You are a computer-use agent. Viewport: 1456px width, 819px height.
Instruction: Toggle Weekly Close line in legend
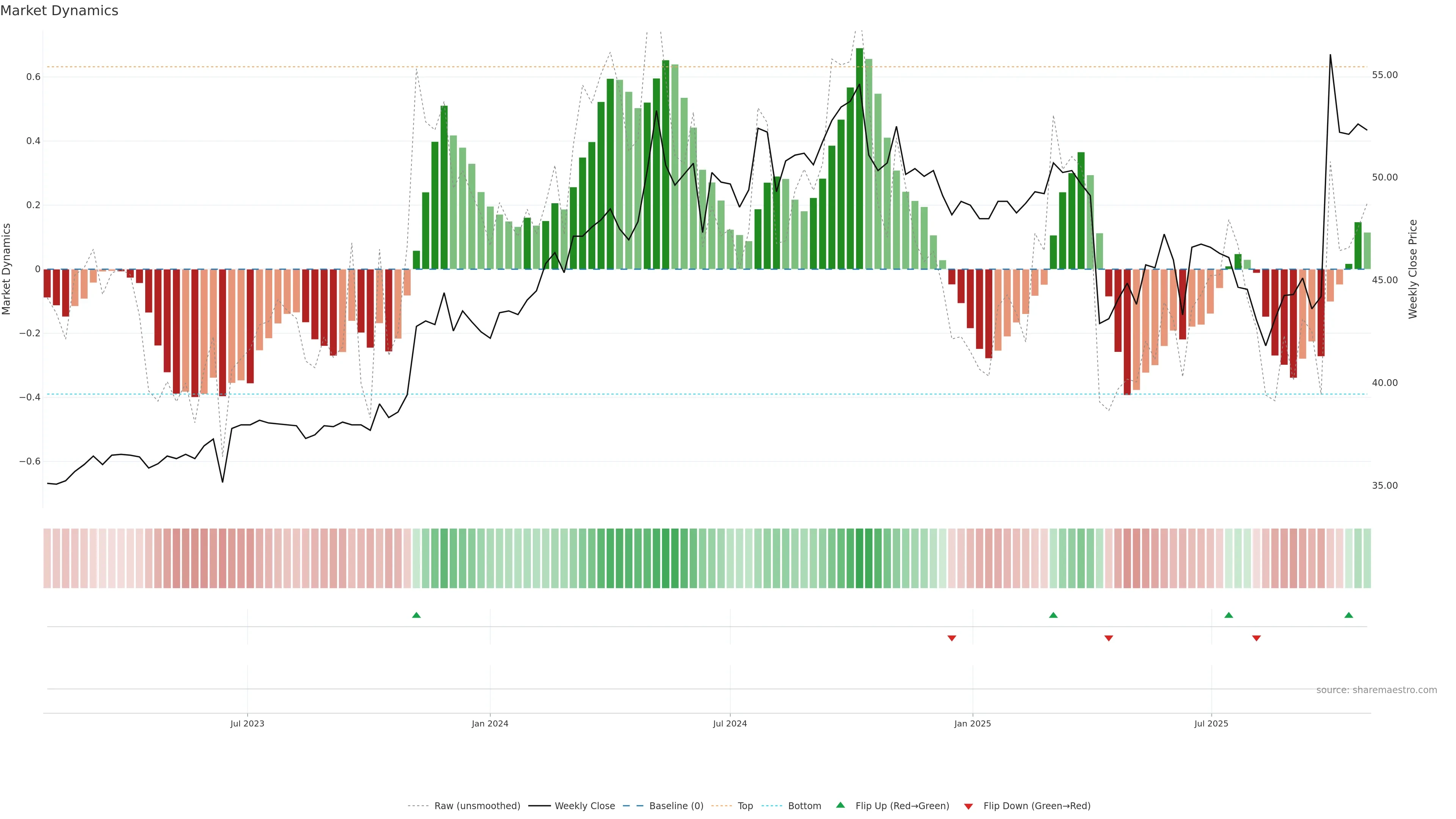584,806
